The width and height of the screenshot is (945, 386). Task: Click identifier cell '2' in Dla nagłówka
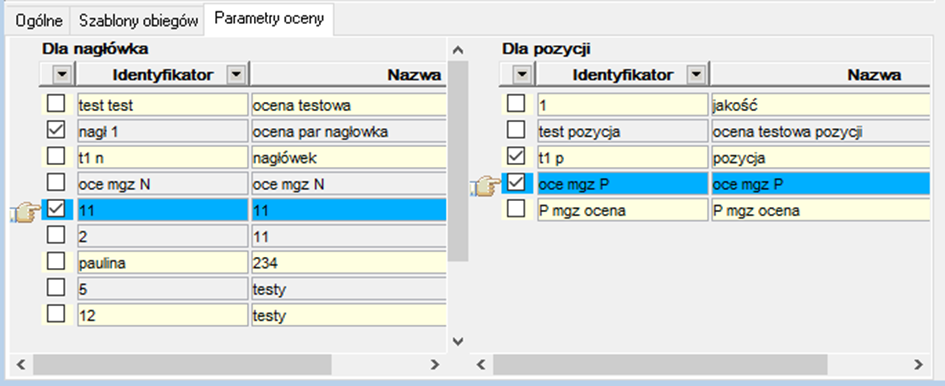(x=163, y=236)
